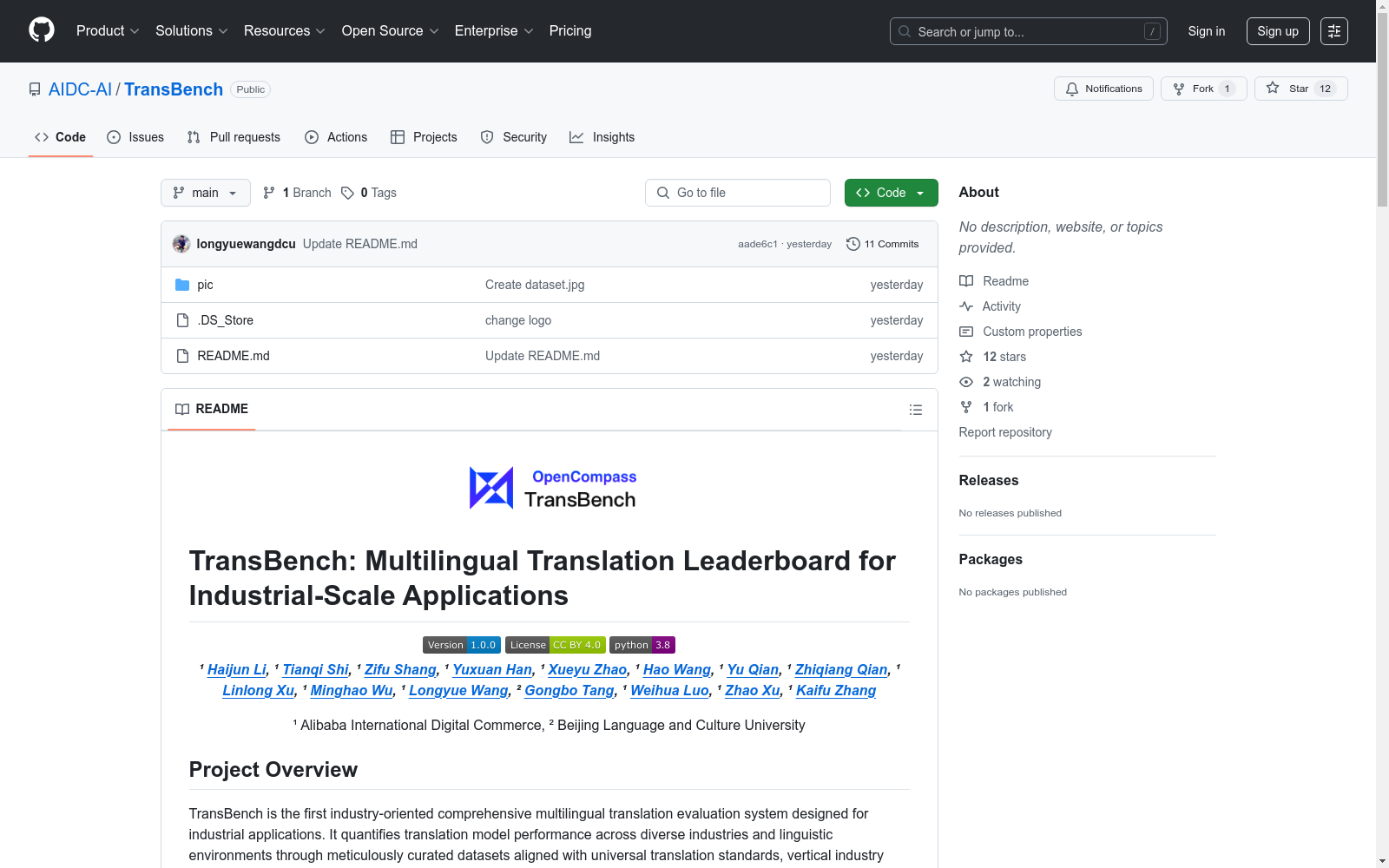Image resolution: width=1389 pixels, height=868 pixels.
Task: Open the green Code dropdown button
Action: (891, 193)
